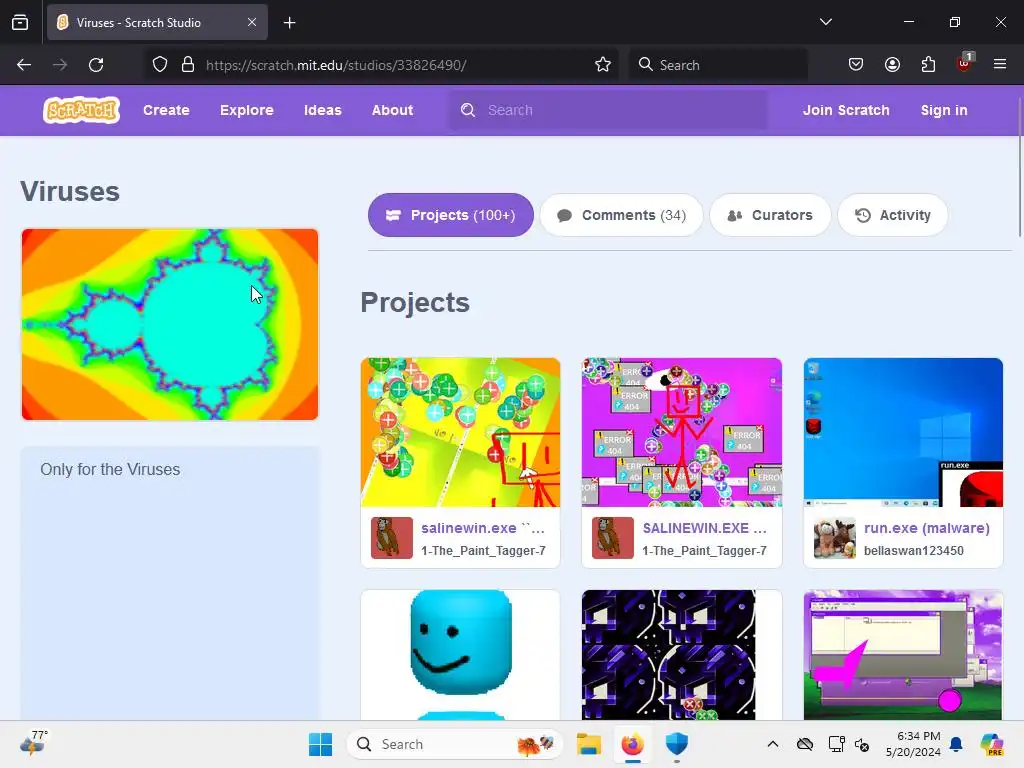Click the Scratch logo in the navbar
The height and width of the screenshot is (768, 1024).
(x=82, y=110)
